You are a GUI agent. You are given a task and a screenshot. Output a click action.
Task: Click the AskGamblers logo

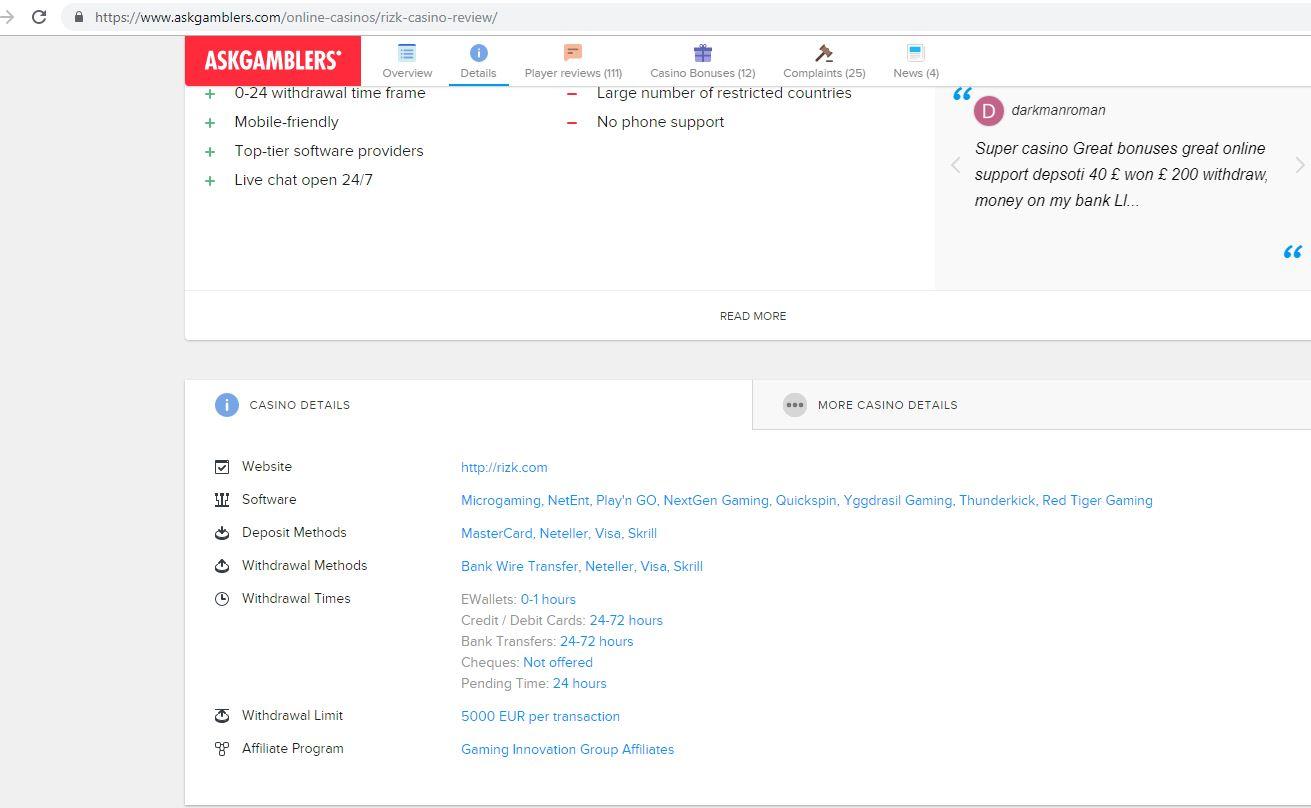[273, 60]
